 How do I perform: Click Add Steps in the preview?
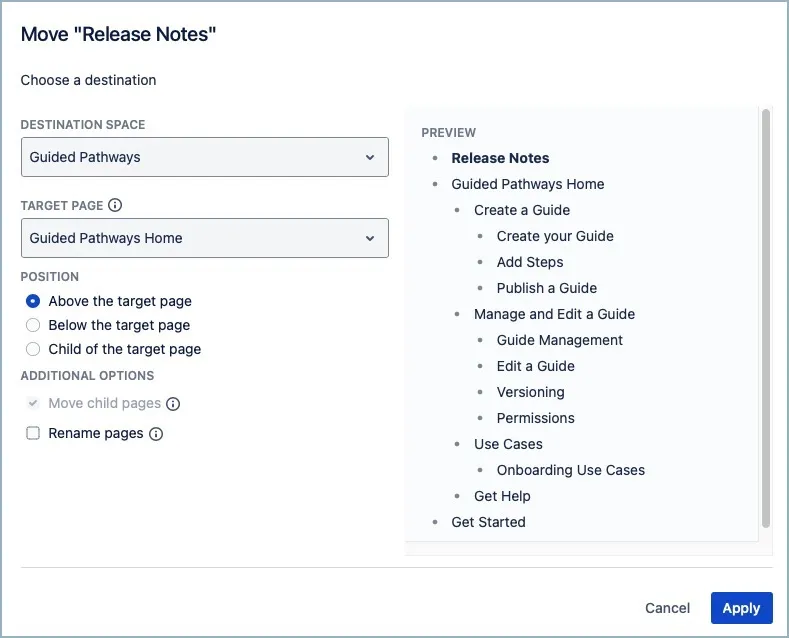click(530, 262)
